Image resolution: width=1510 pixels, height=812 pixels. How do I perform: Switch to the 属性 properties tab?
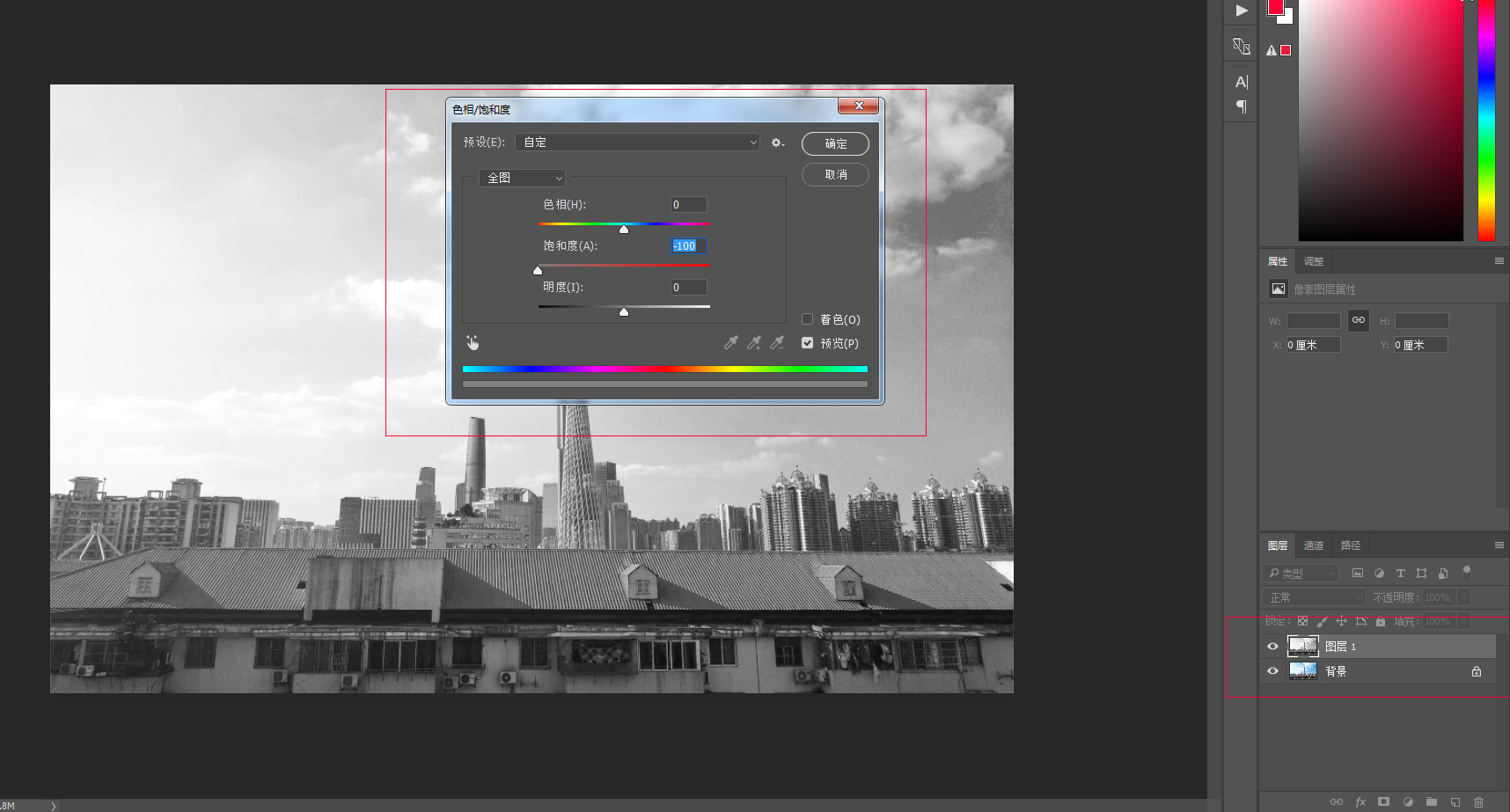pos(1278,261)
